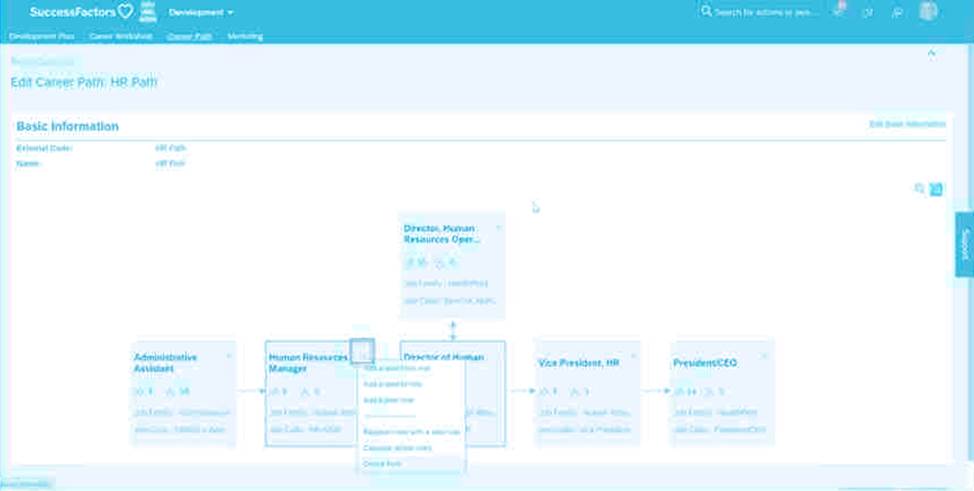This screenshot has height=491, width=974.
Task: Choose Add a peer role menu option
Action: [x=388, y=400]
